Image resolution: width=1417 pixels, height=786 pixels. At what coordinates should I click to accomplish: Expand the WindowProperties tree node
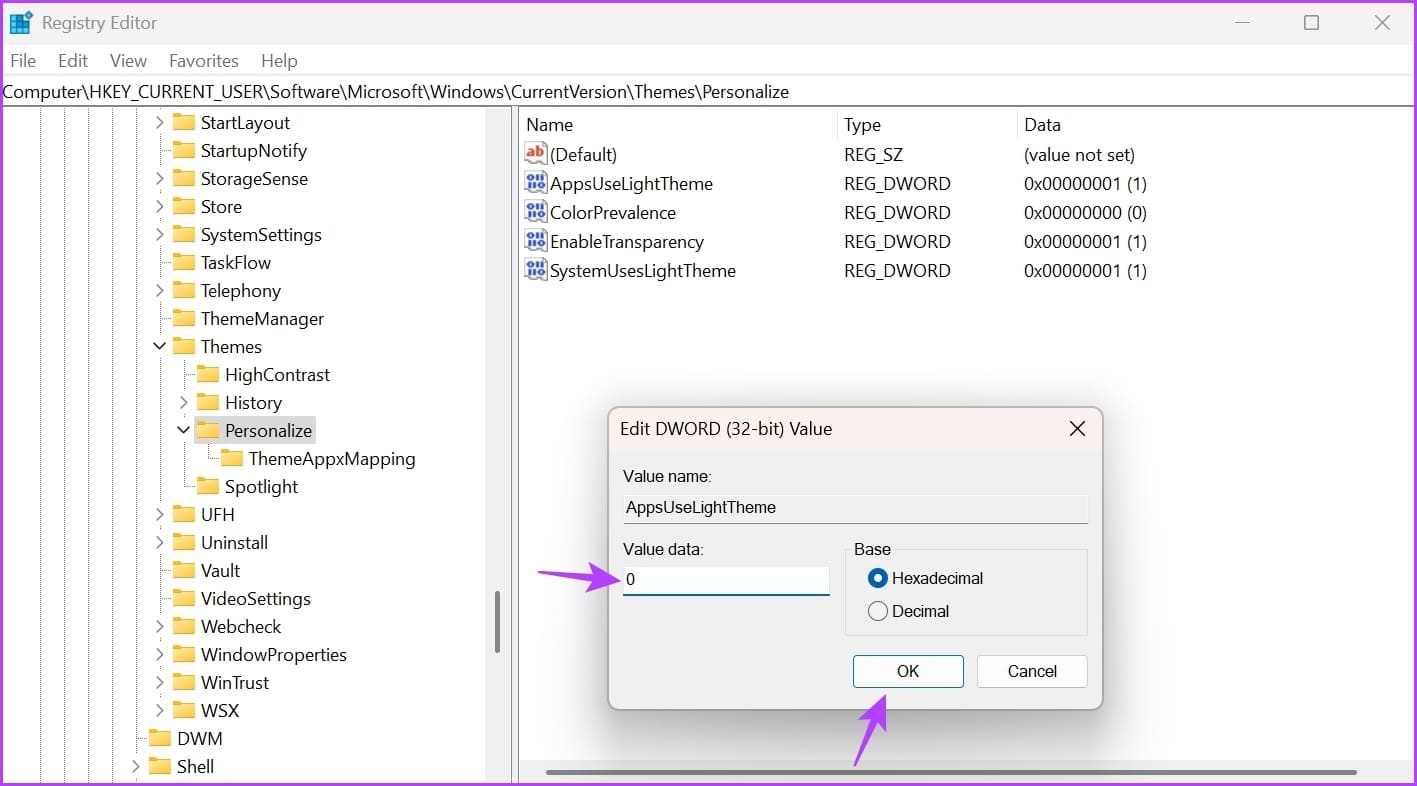coord(159,654)
